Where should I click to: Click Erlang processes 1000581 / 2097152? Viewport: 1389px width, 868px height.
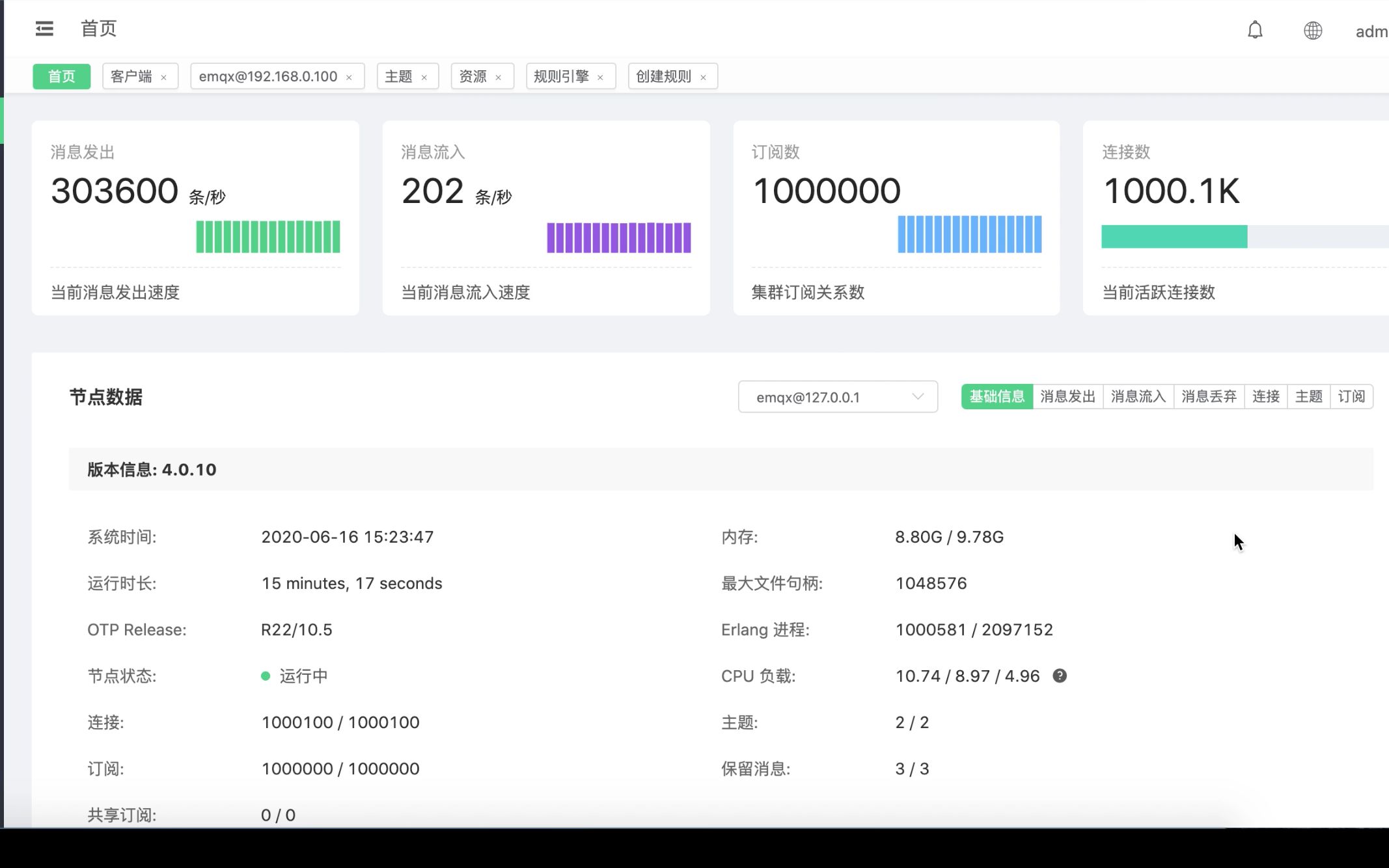(x=974, y=630)
